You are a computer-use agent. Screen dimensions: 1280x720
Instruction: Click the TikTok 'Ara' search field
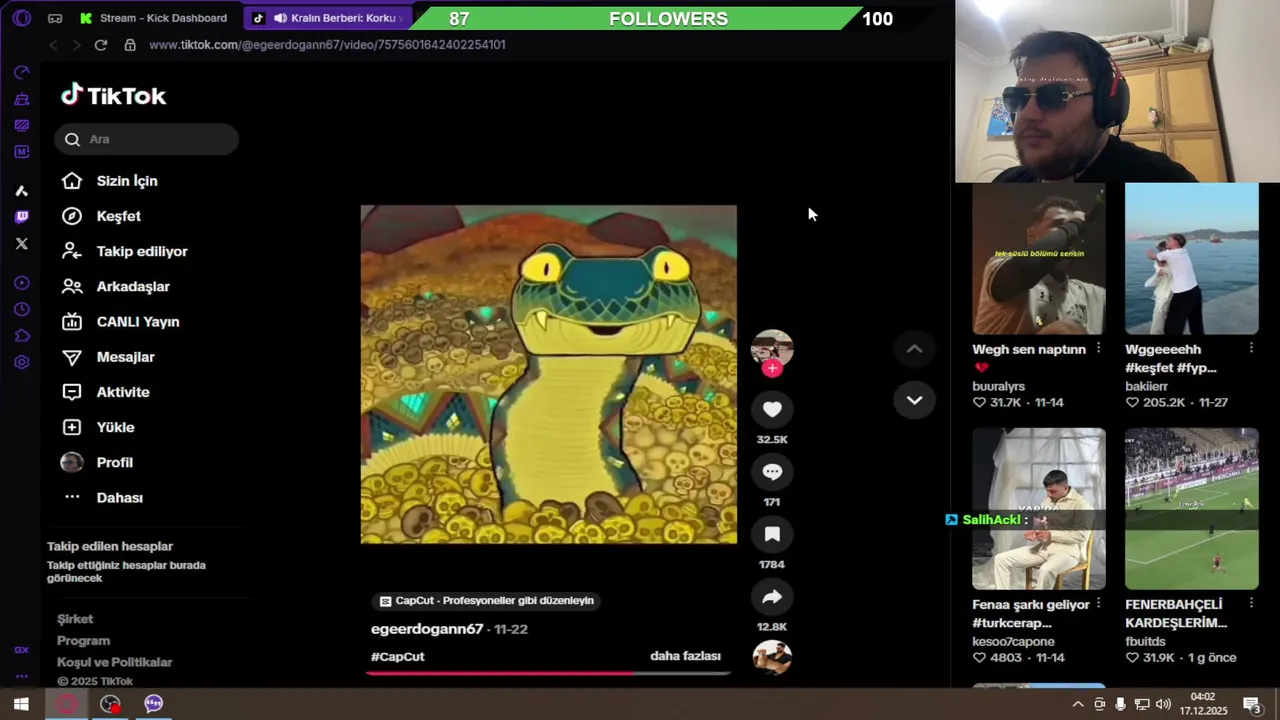(x=147, y=139)
